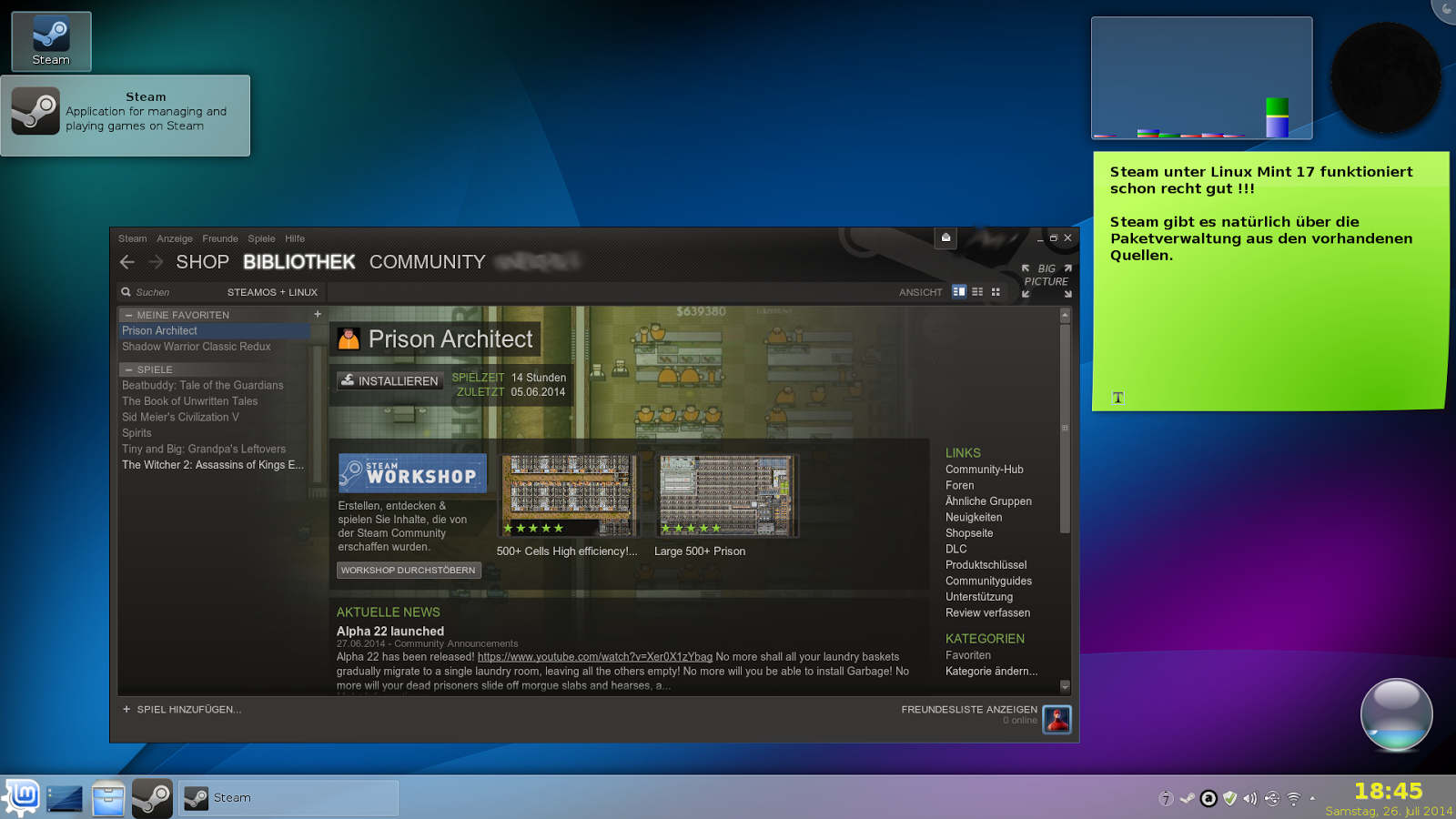This screenshot has height=819, width=1456.
Task: Click Workshop durchstöbern button
Action: 409,571
